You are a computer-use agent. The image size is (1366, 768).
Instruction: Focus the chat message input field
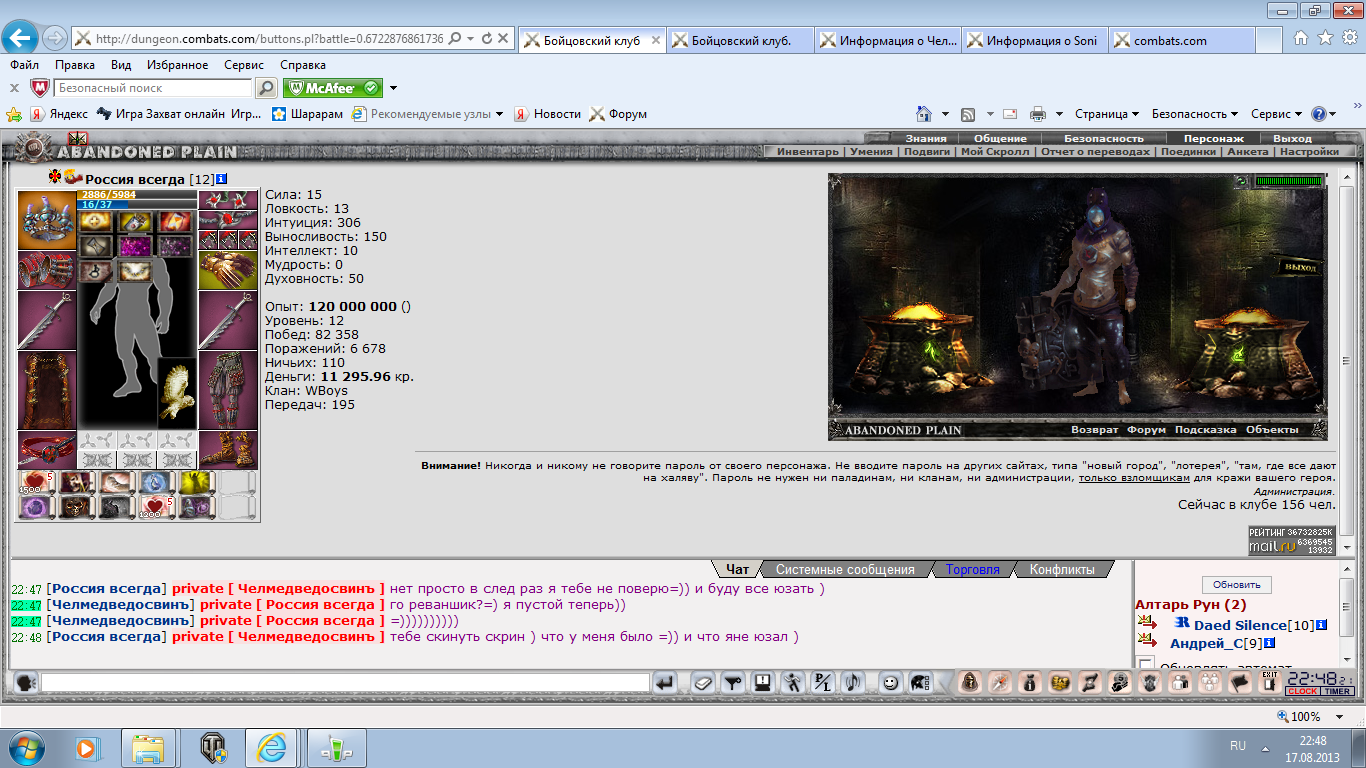(x=345, y=683)
